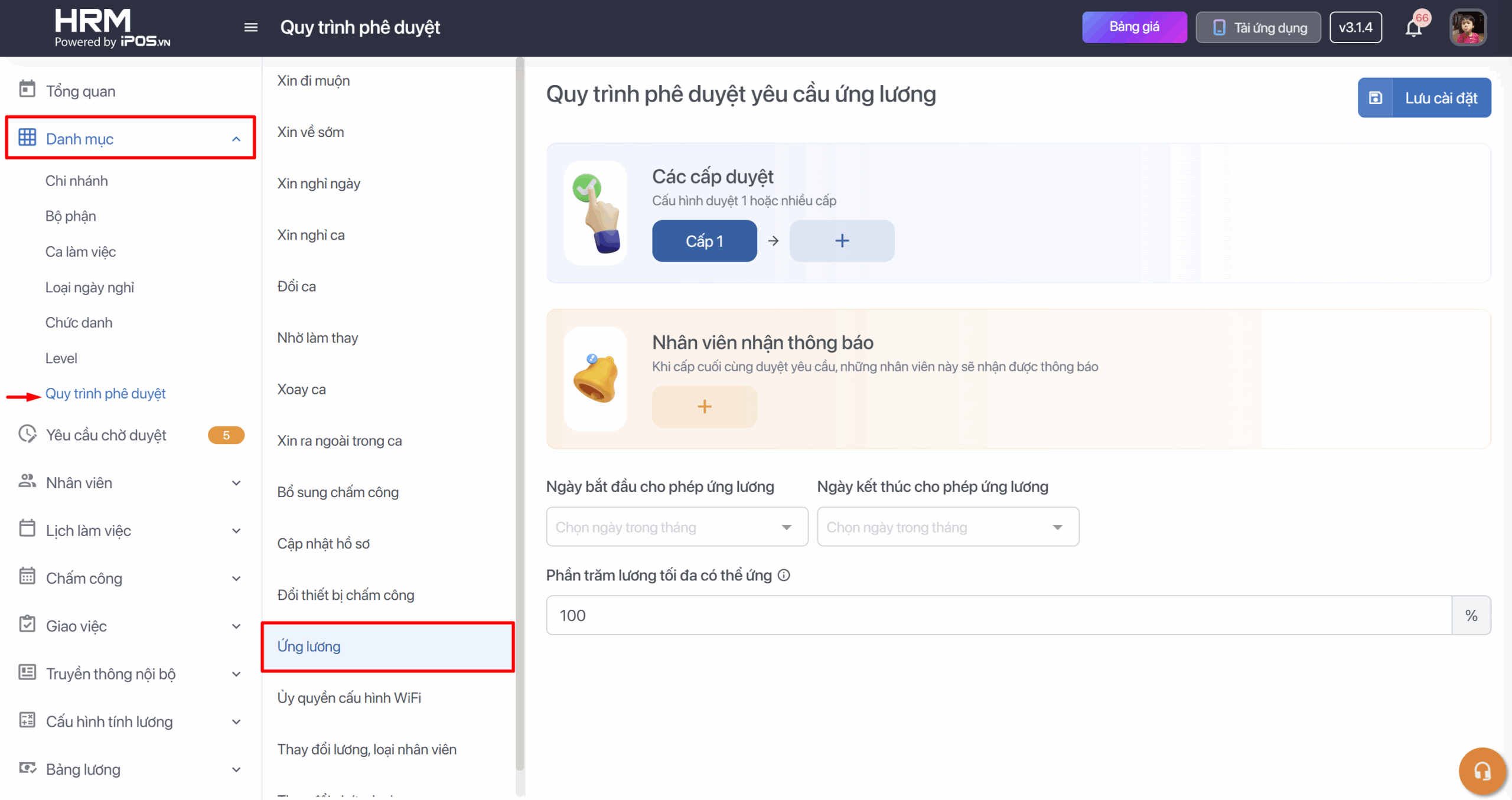This screenshot has width=1512, height=800.
Task: Toggle the hamburger menu icon
Action: [251, 27]
